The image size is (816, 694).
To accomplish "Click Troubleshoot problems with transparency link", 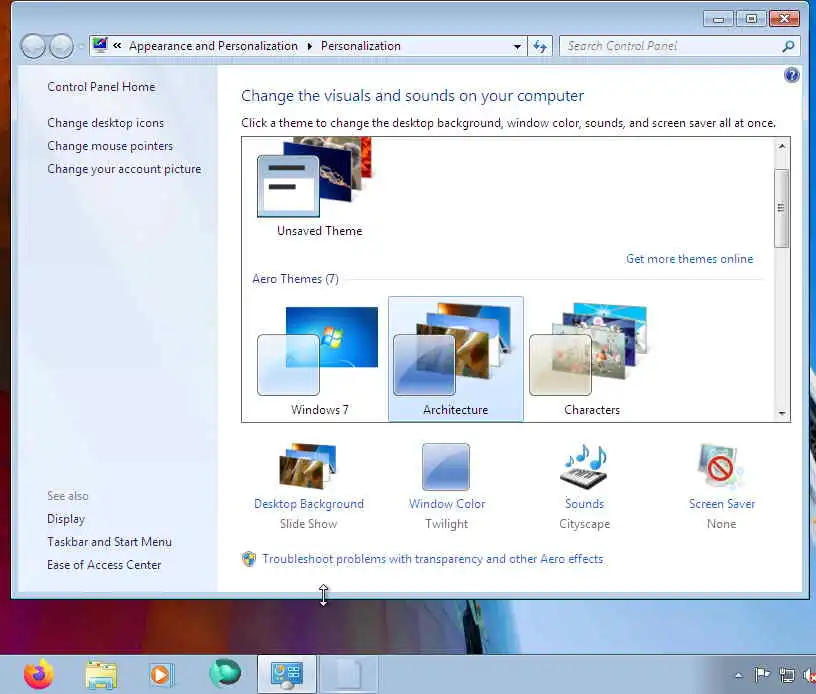I will pyautogui.click(x=432, y=559).
